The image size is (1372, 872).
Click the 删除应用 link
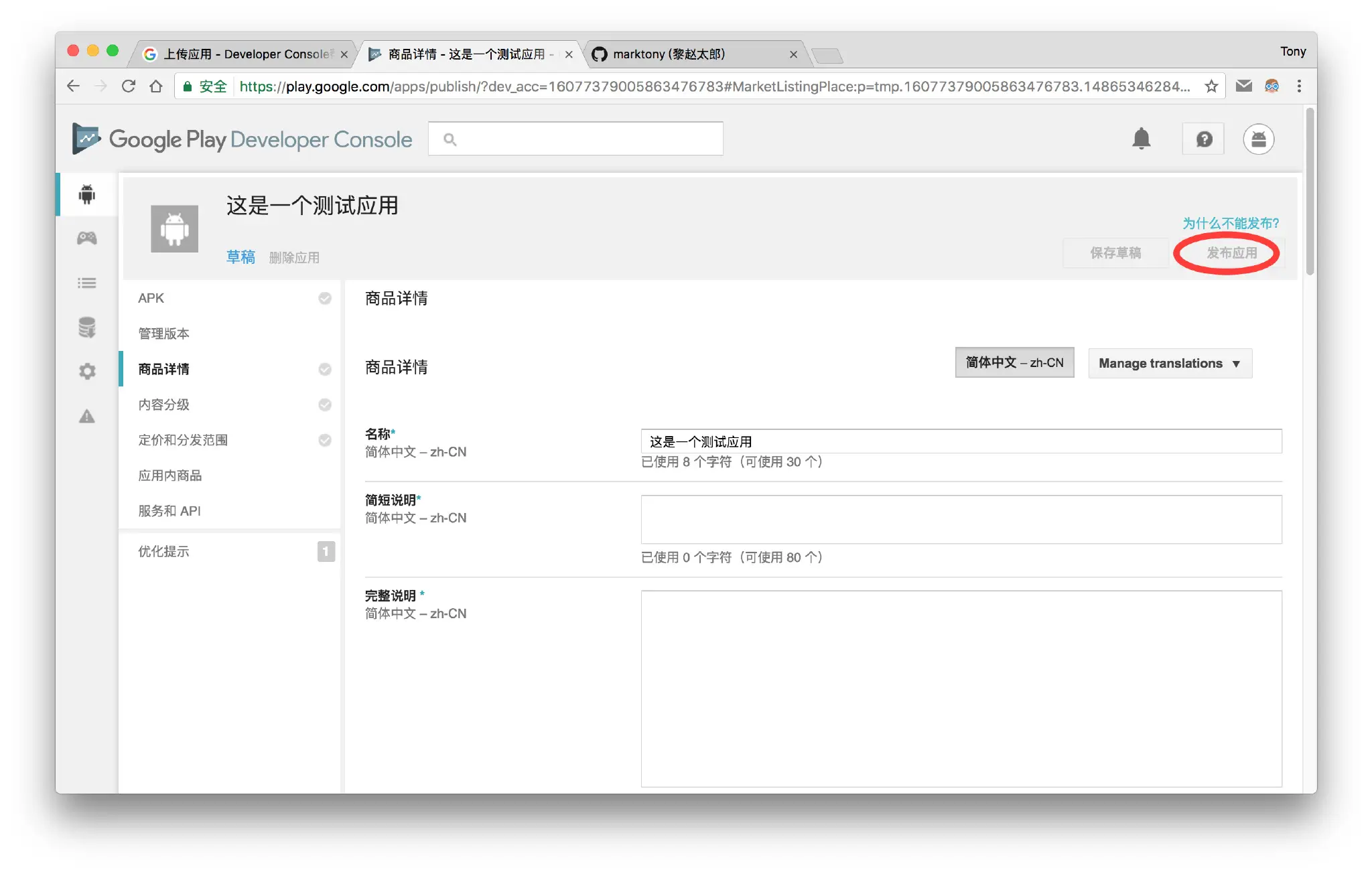(x=294, y=258)
